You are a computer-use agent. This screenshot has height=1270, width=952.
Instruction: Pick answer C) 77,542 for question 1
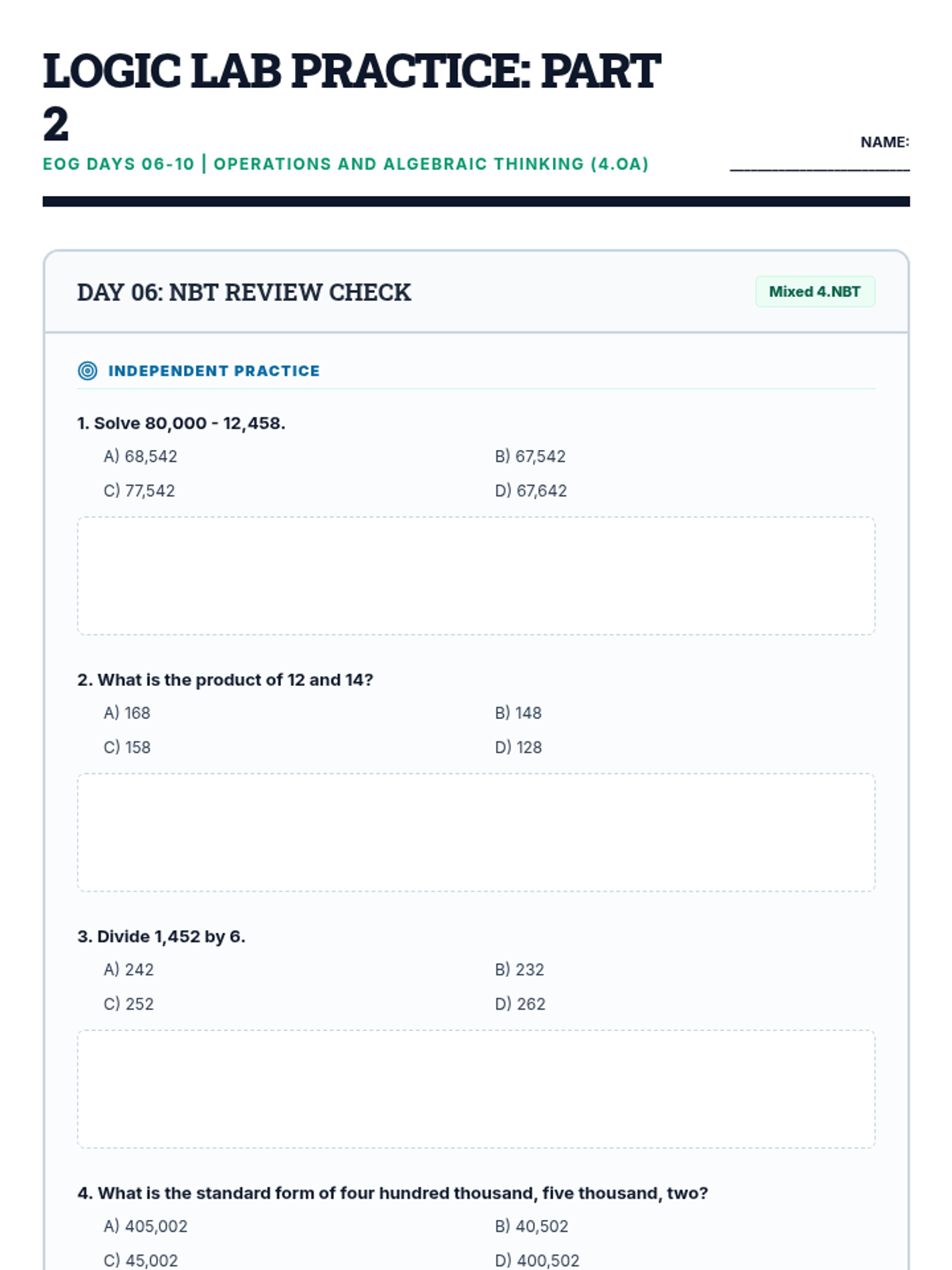click(x=139, y=491)
